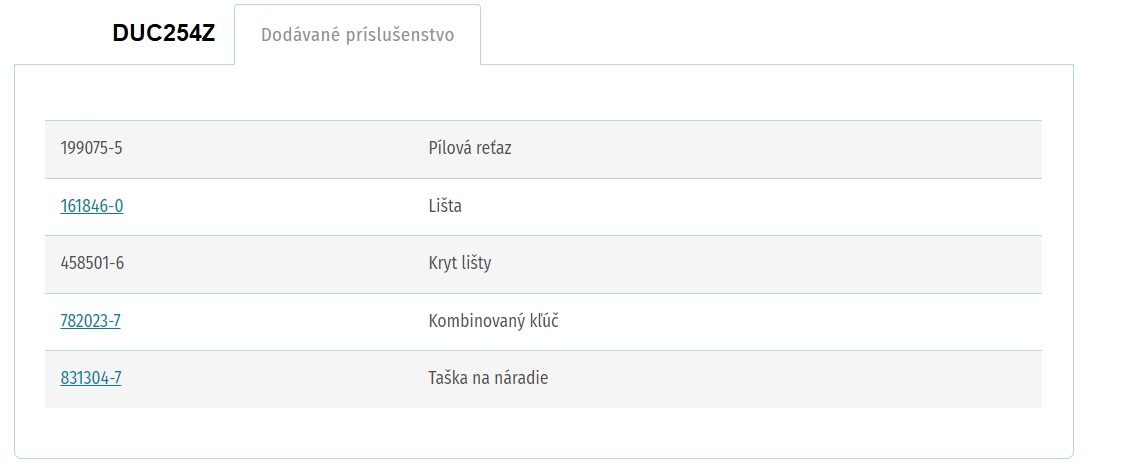Follow the link for the tool bag item
Viewport: 1135px width, 468px height.
pyautogui.click(x=90, y=378)
